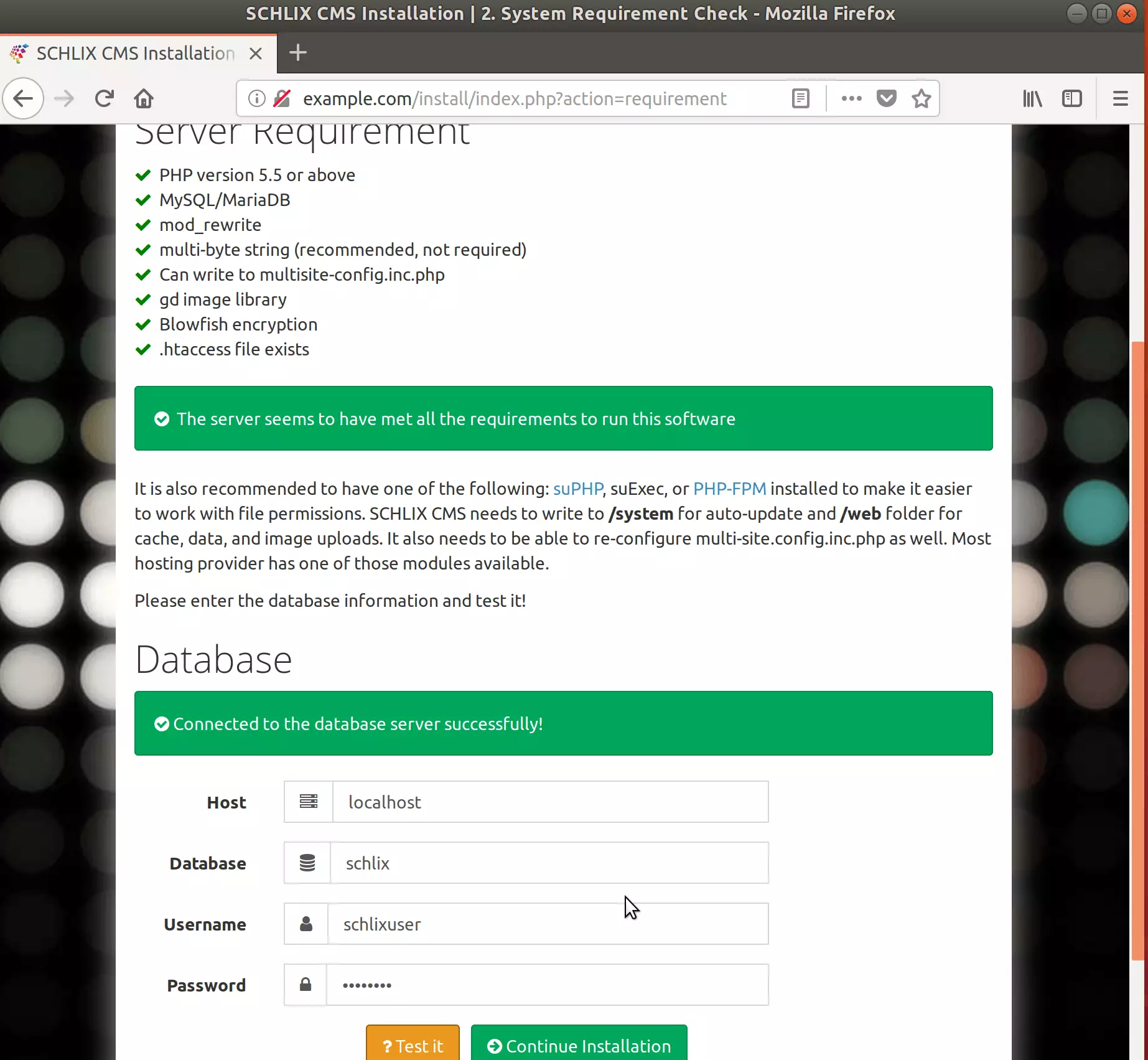Screen dimensions: 1148x1060
Task: Click the Host field label
Action: pyautogui.click(x=226, y=802)
